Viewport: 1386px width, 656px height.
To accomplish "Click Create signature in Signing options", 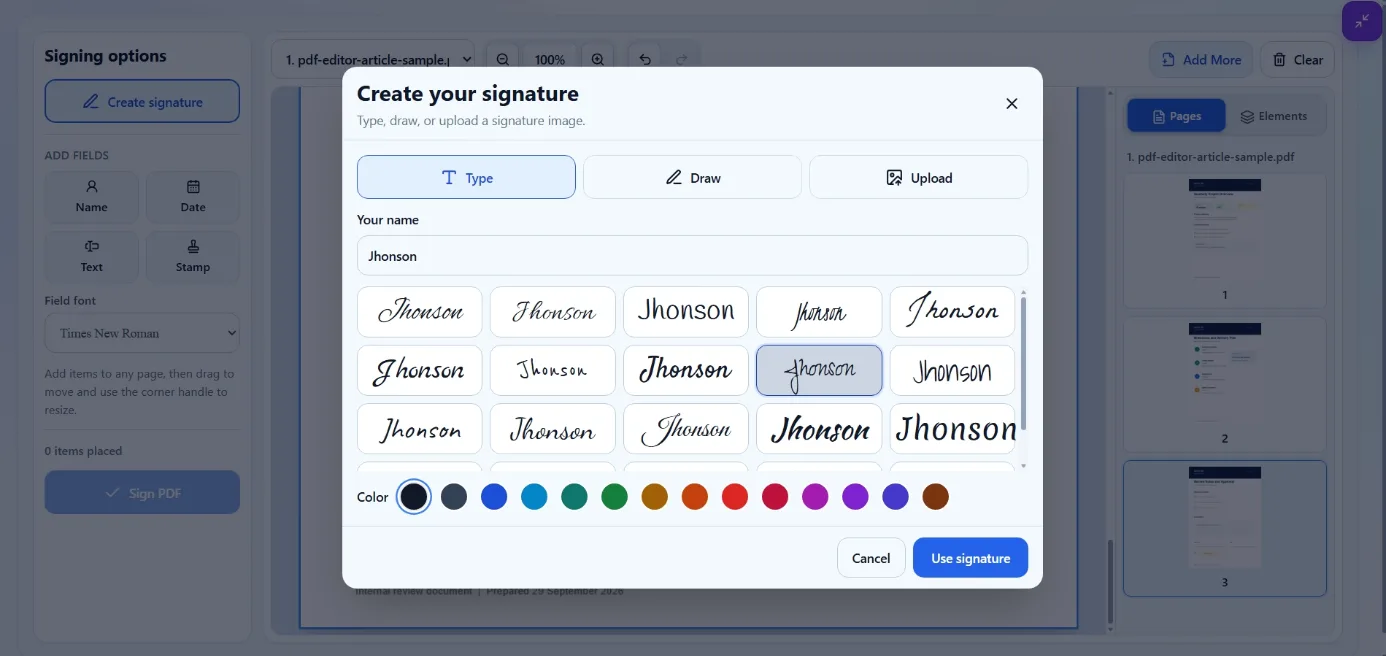I will [x=142, y=101].
